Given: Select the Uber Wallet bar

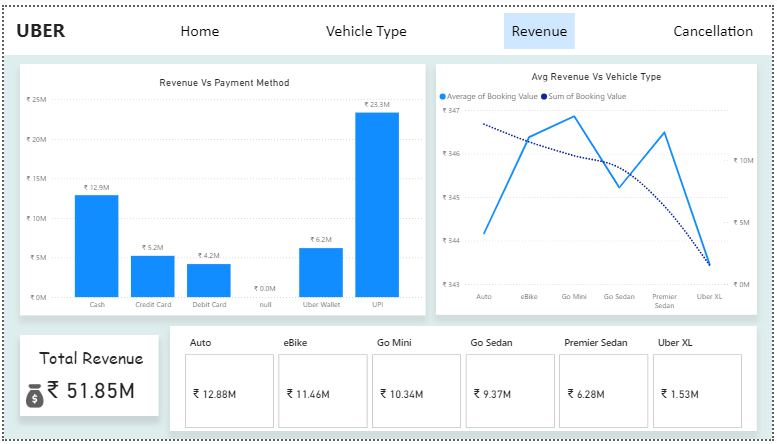Looking at the screenshot, I should pyautogui.click(x=321, y=272).
